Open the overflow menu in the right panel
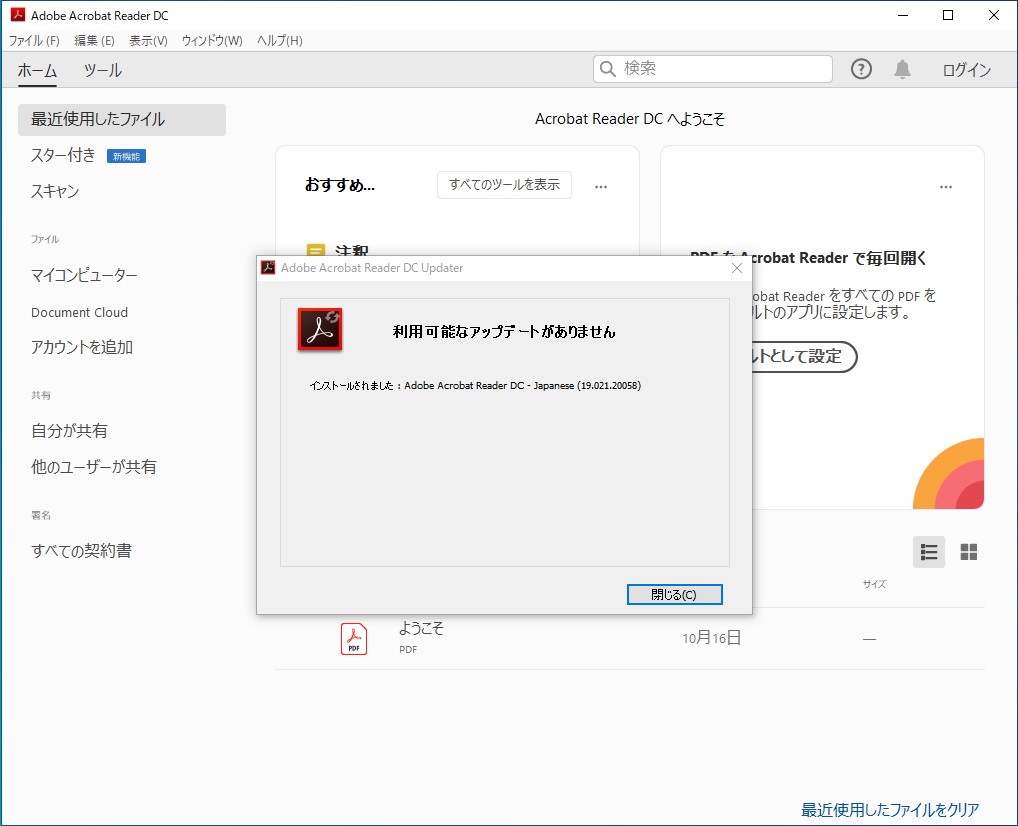The height and width of the screenshot is (826, 1018). [946, 185]
